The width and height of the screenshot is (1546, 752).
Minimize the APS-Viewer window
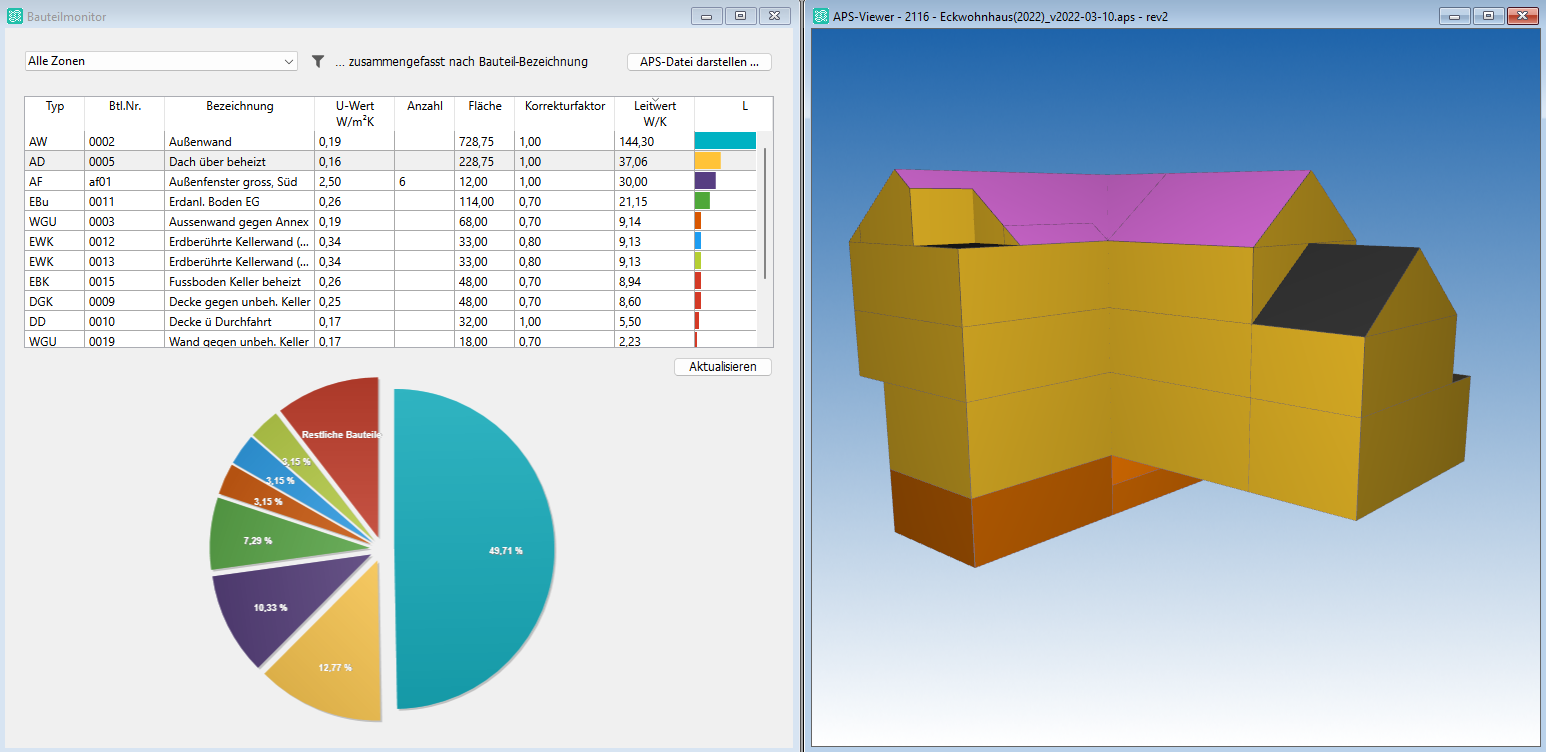[1454, 16]
